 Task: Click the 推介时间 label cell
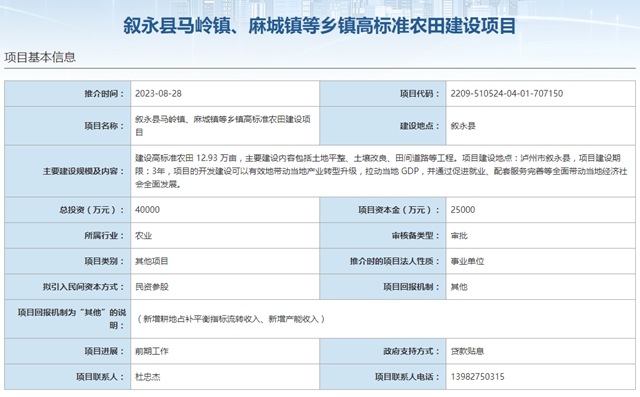tap(68, 93)
